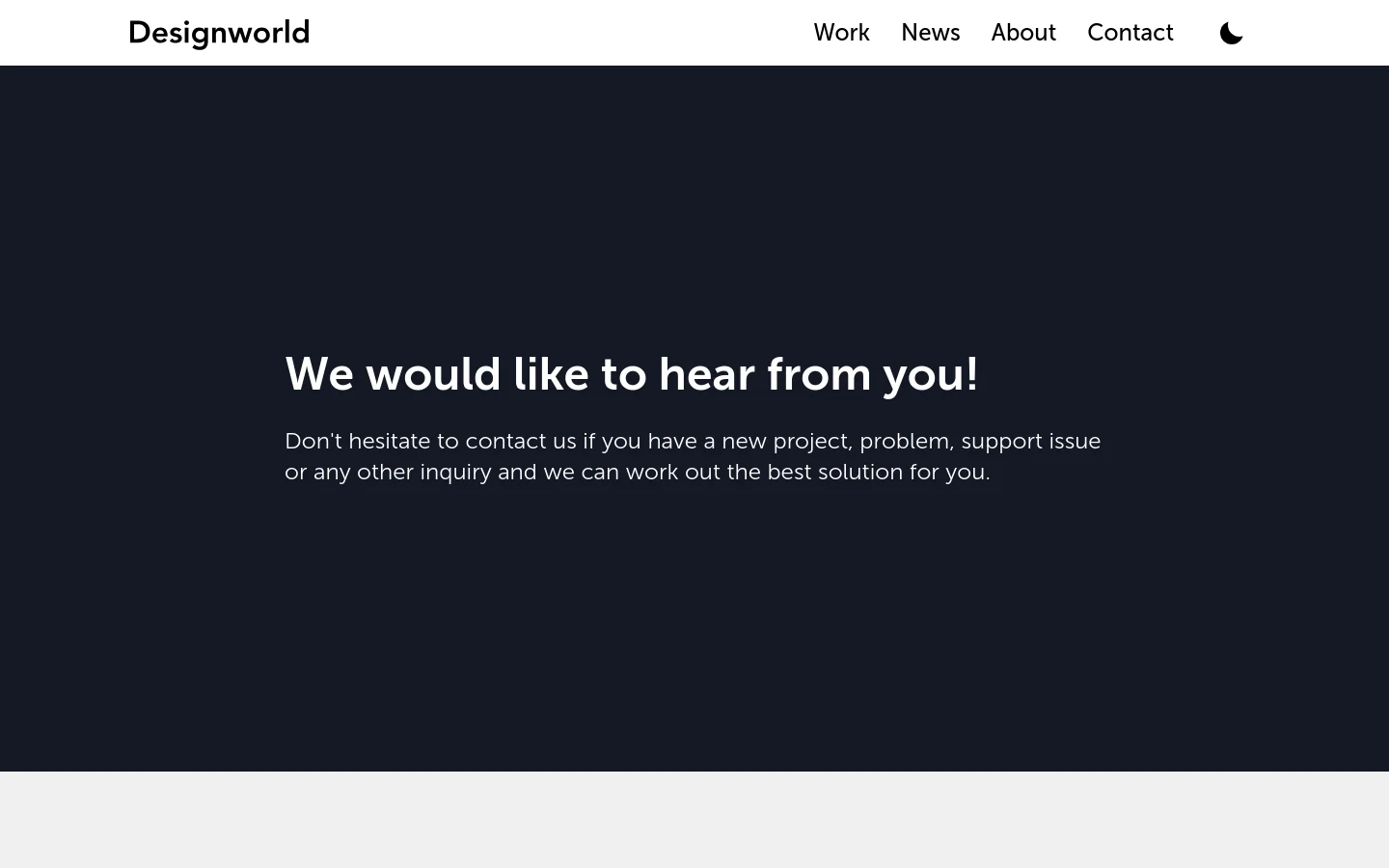The height and width of the screenshot is (868, 1389).
Task: Select Contact in the navigation
Action: tap(1130, 33)
